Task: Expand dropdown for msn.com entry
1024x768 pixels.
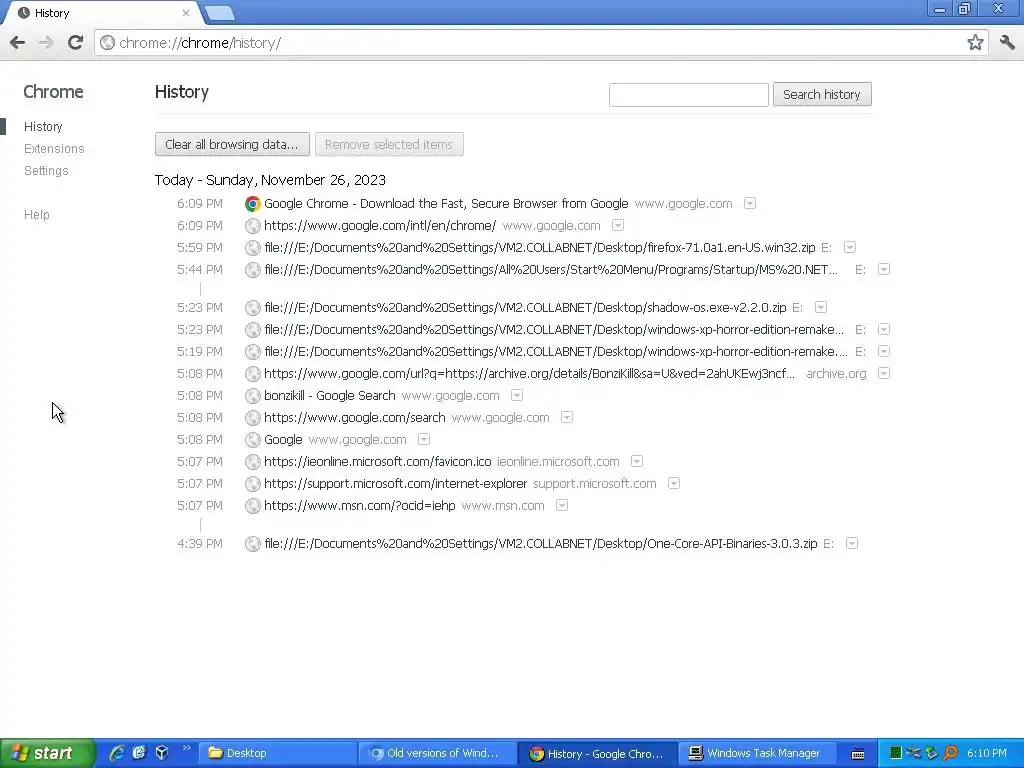Action: [x=562, y=505]
